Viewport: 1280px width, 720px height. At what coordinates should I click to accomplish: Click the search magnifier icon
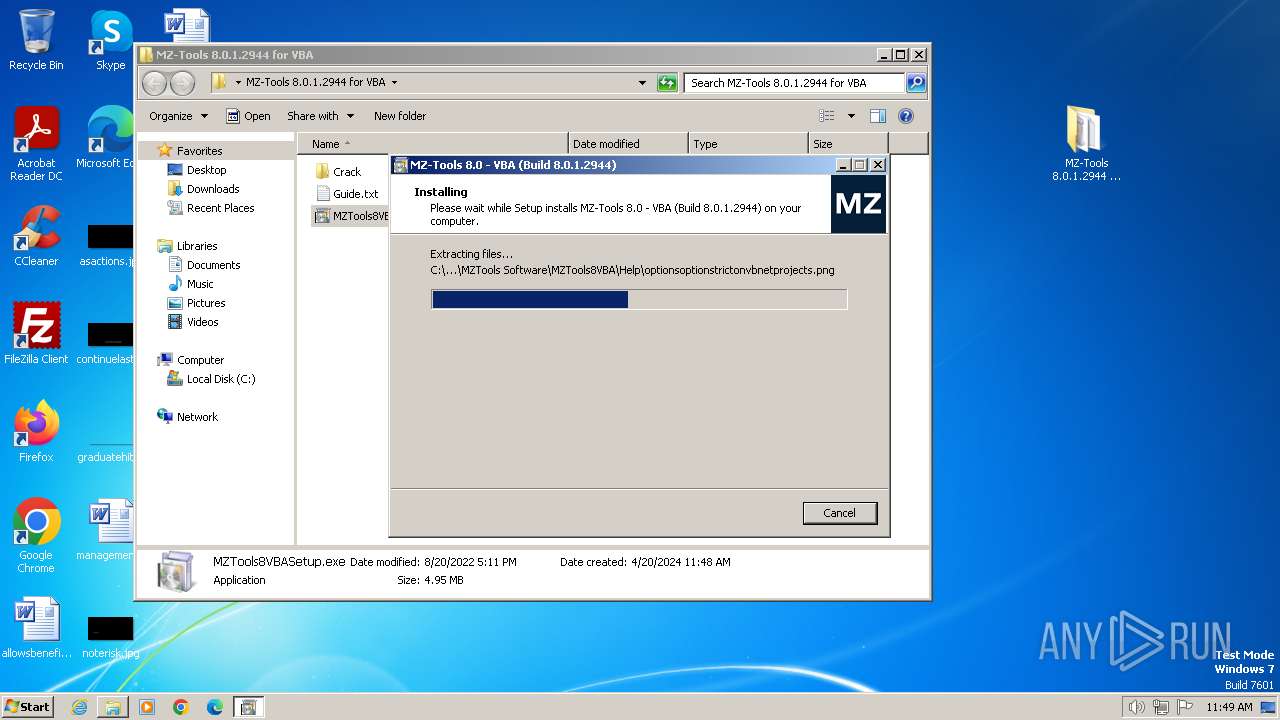pos(916,83)
